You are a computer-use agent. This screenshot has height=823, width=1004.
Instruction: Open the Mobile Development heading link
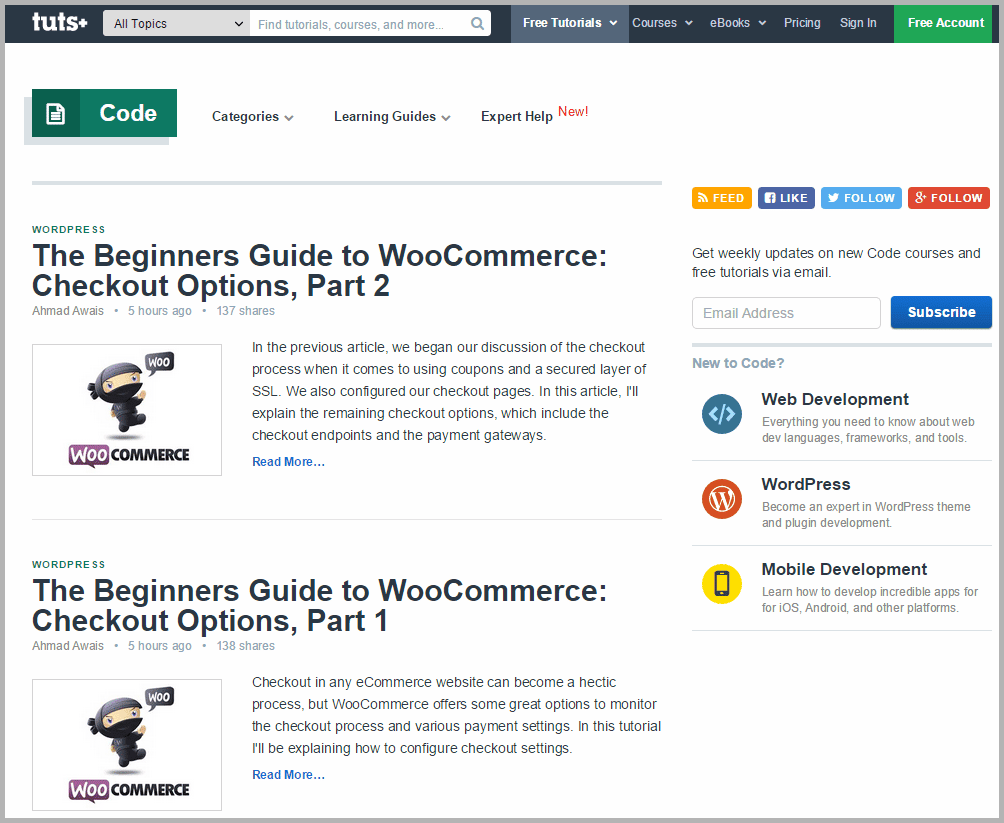844,569
